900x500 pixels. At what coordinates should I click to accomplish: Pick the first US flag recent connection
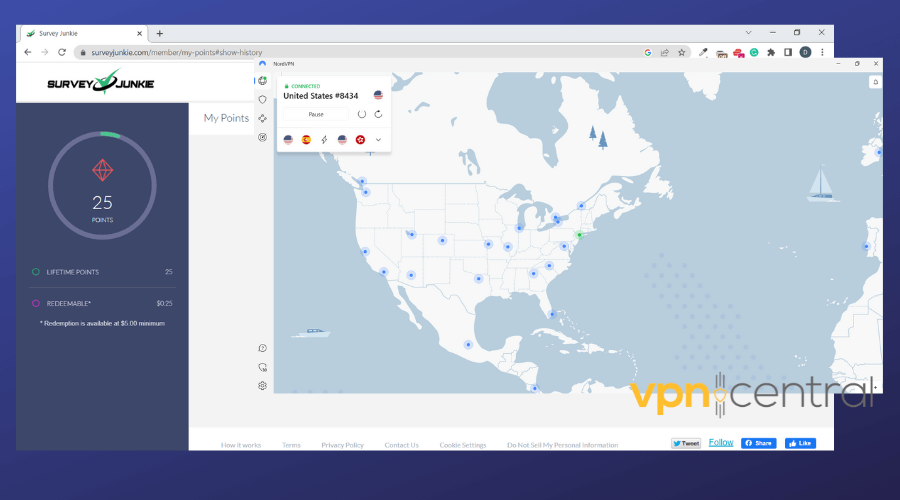point(288,139)
